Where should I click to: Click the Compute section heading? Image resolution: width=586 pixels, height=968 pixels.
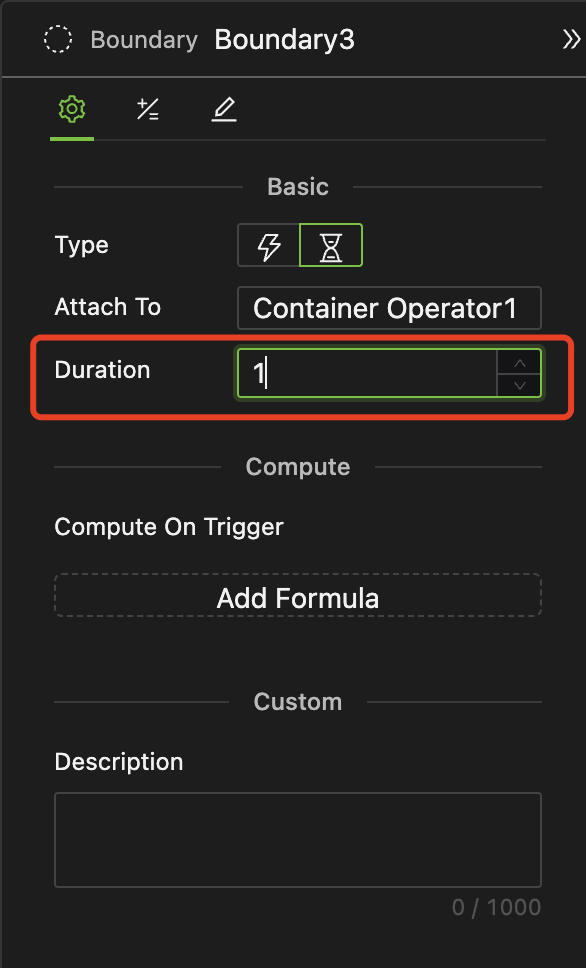(298, 467)
